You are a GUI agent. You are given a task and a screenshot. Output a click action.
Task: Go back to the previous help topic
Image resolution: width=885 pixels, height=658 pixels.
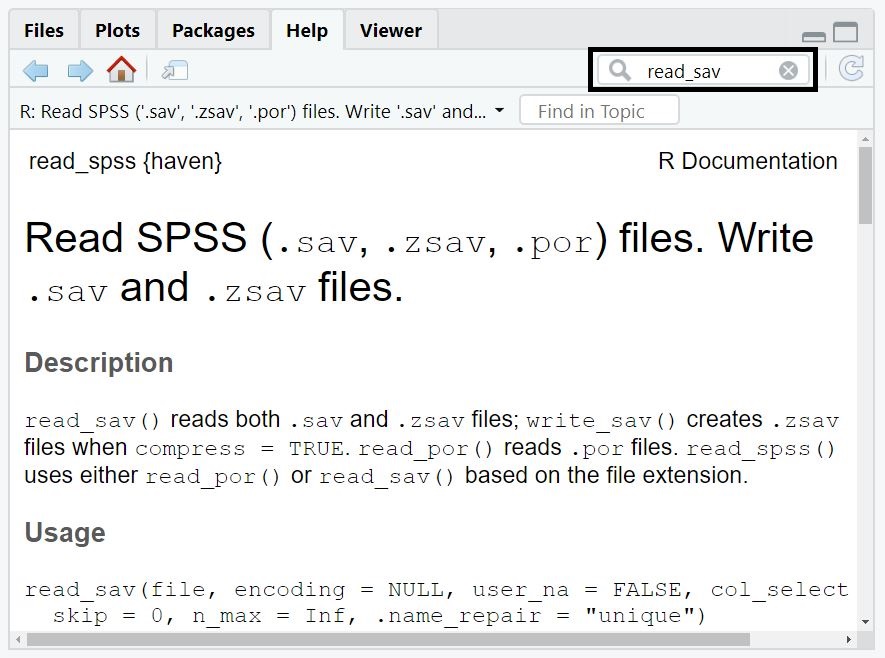[36, 70]
